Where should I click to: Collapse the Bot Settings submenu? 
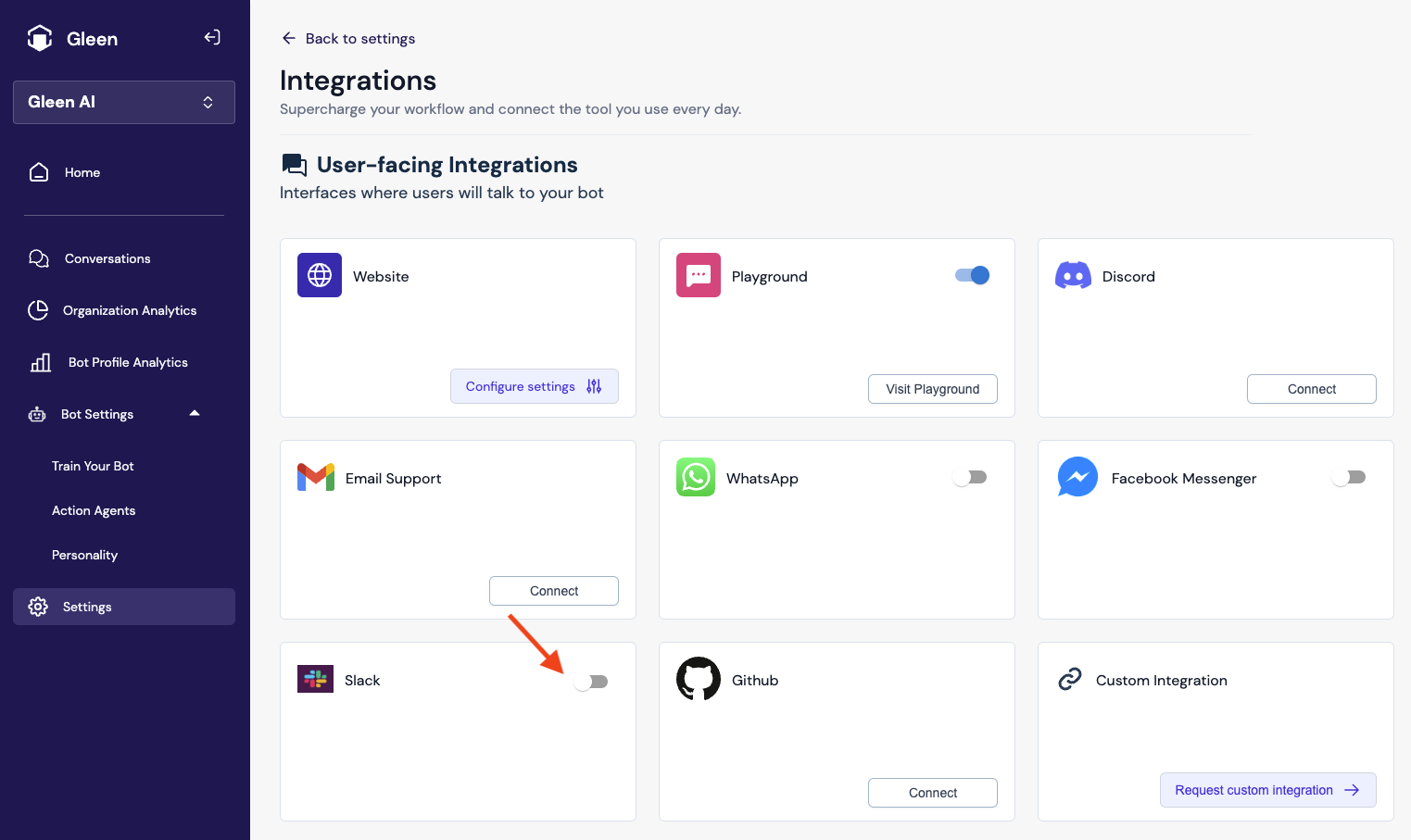[x=195, y=413]
